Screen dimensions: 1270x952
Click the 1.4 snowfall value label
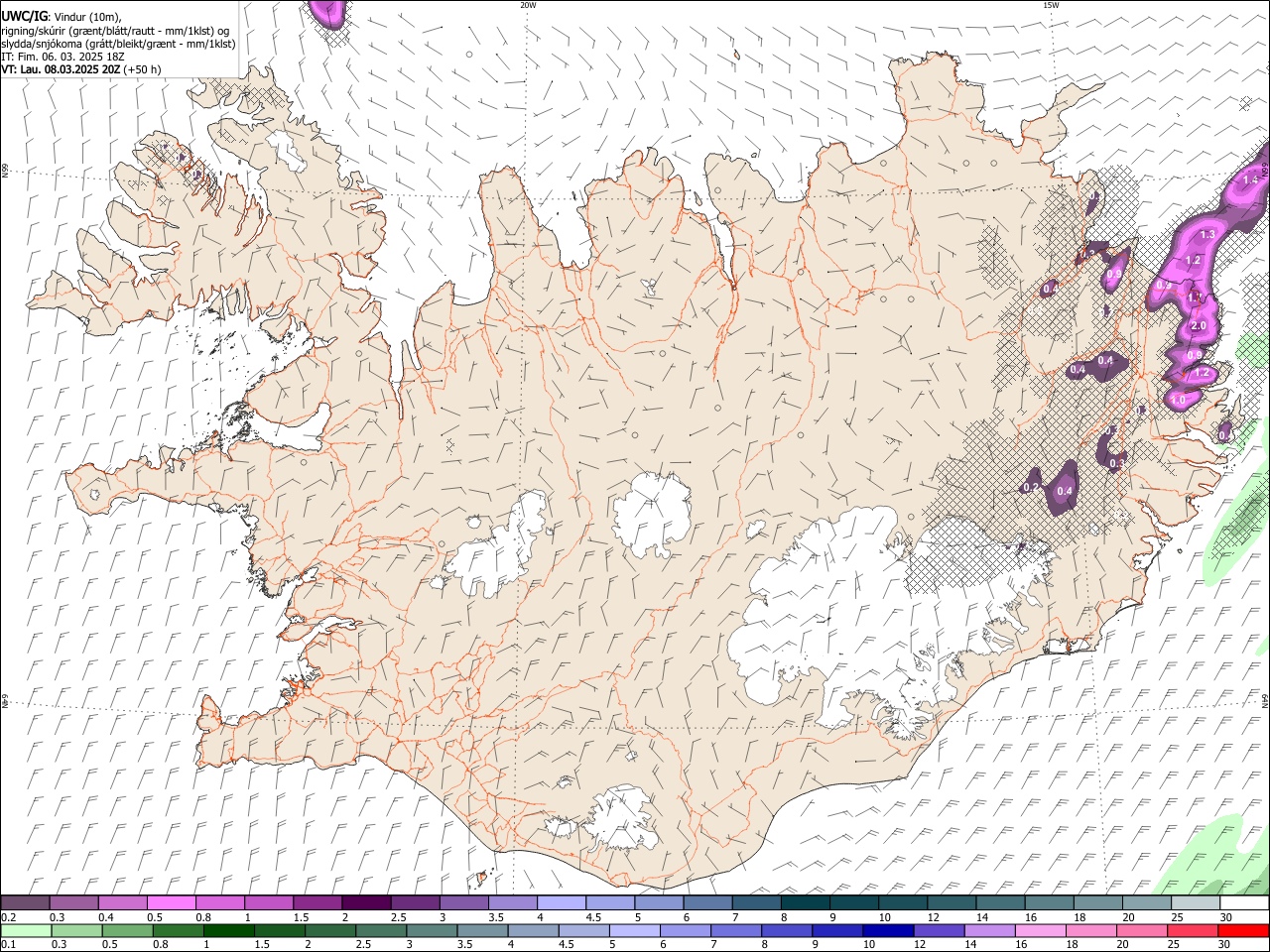1250,179
